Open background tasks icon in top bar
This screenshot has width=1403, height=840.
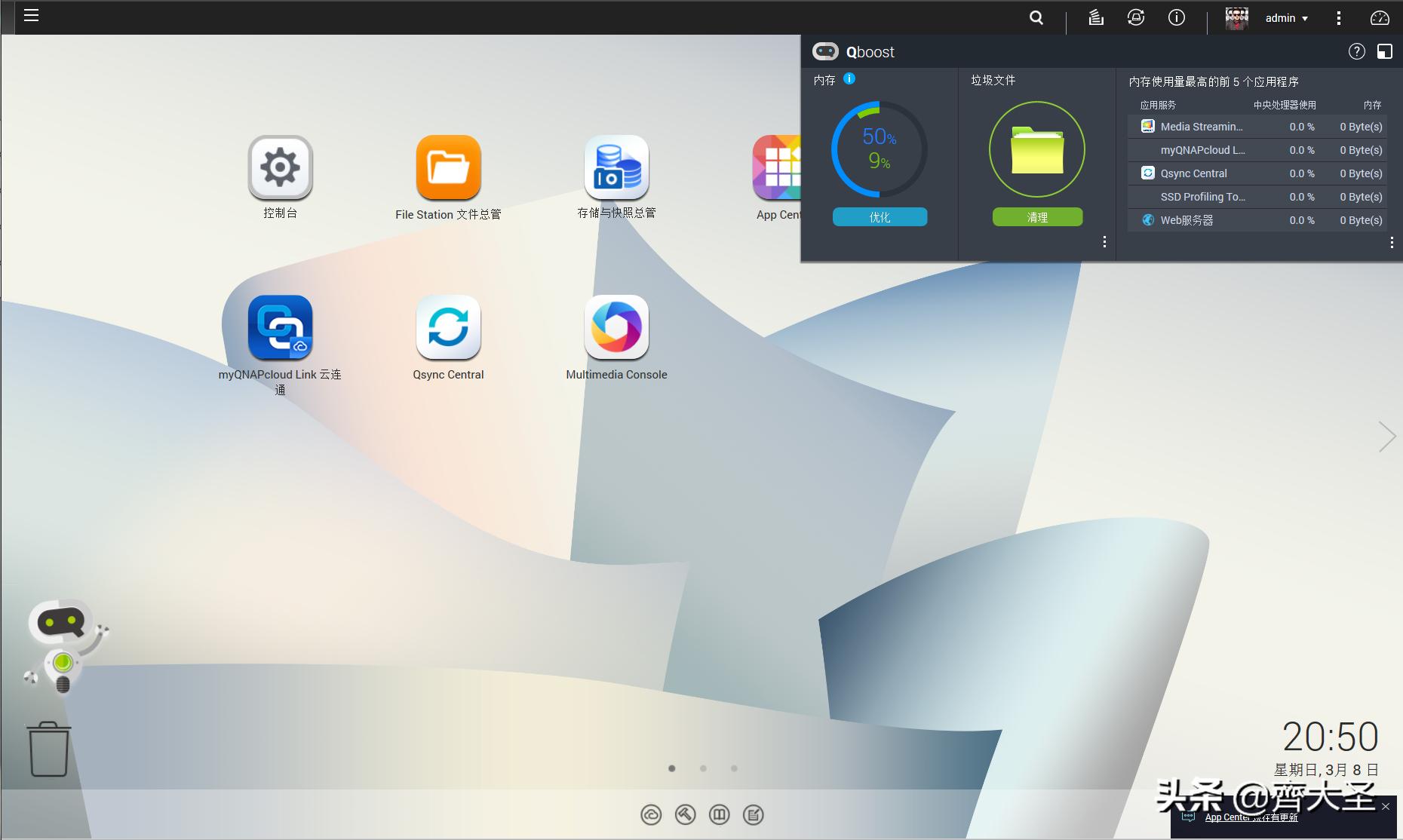pyautogui.click(x=1096, y=18)
